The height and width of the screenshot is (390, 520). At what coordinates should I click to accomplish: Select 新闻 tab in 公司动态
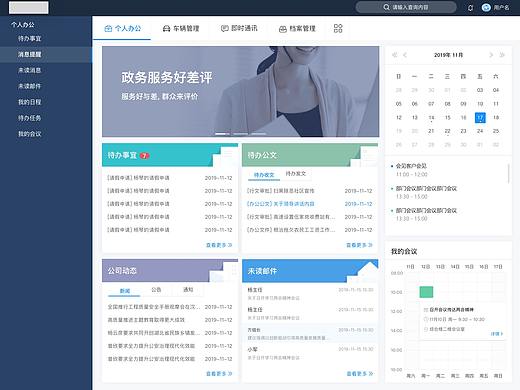point(125,291)
